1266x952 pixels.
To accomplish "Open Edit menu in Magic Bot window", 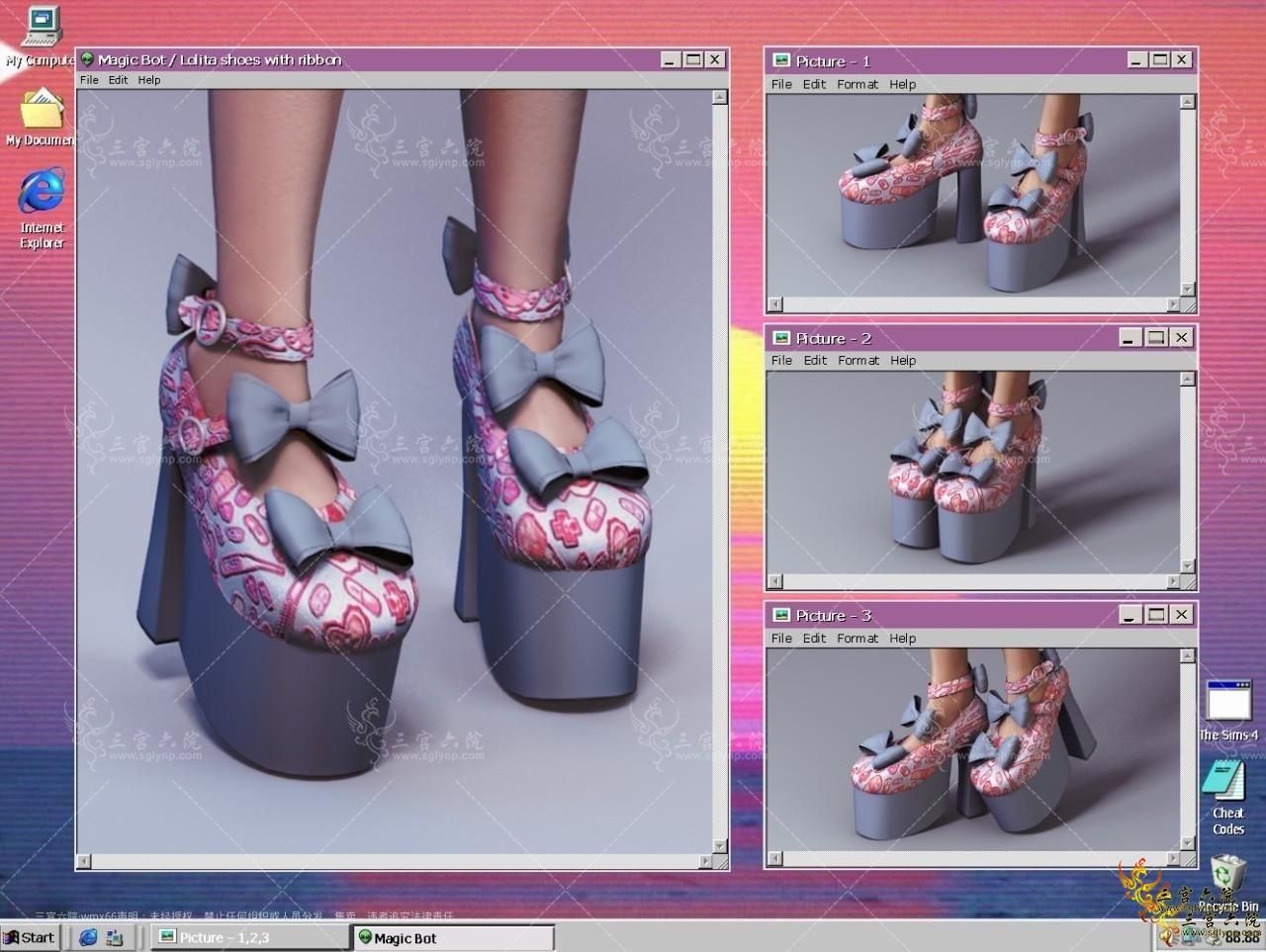I will pos(119,80).
